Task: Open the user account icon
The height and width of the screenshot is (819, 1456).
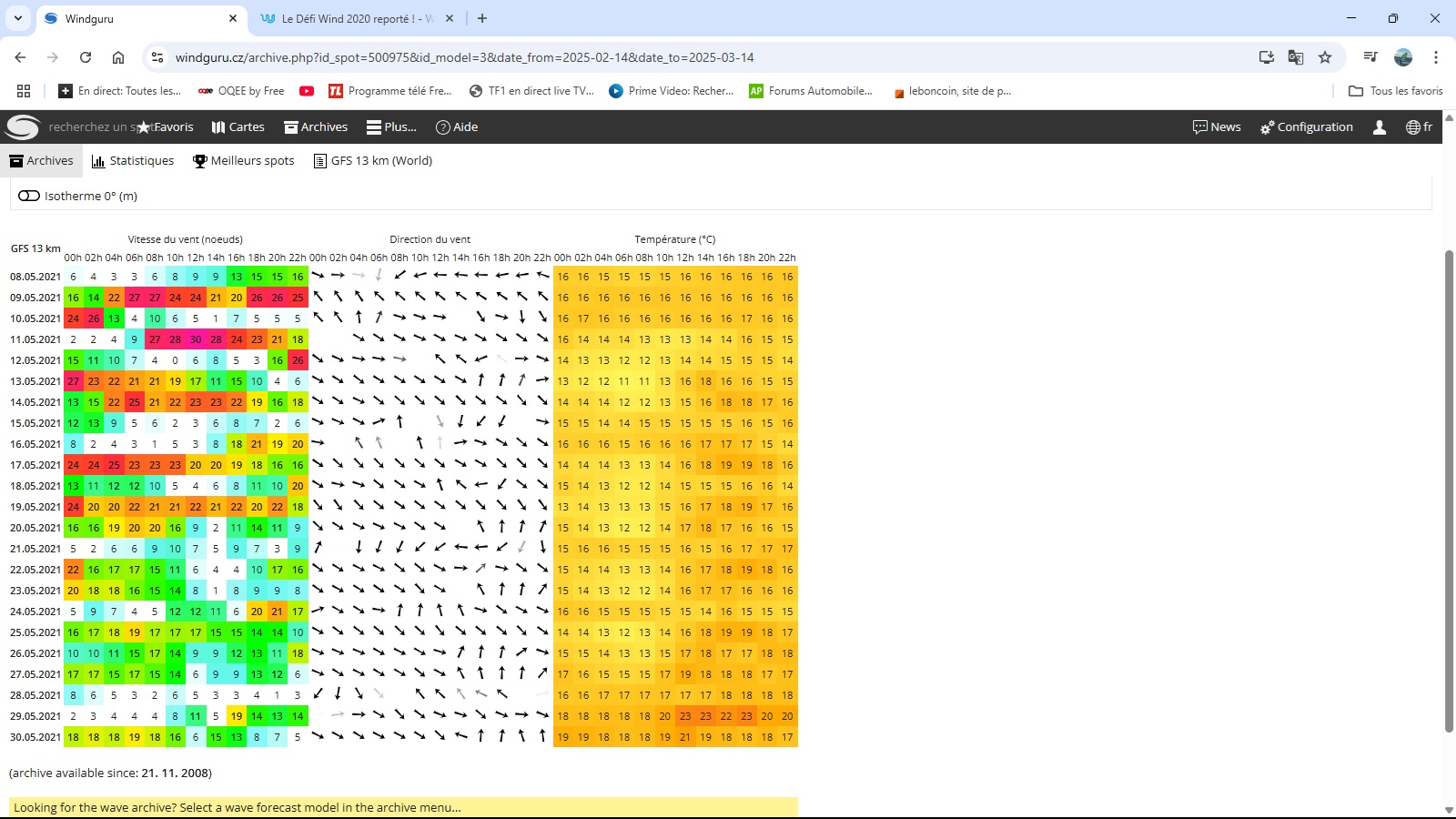Action: coord(1380,127)
